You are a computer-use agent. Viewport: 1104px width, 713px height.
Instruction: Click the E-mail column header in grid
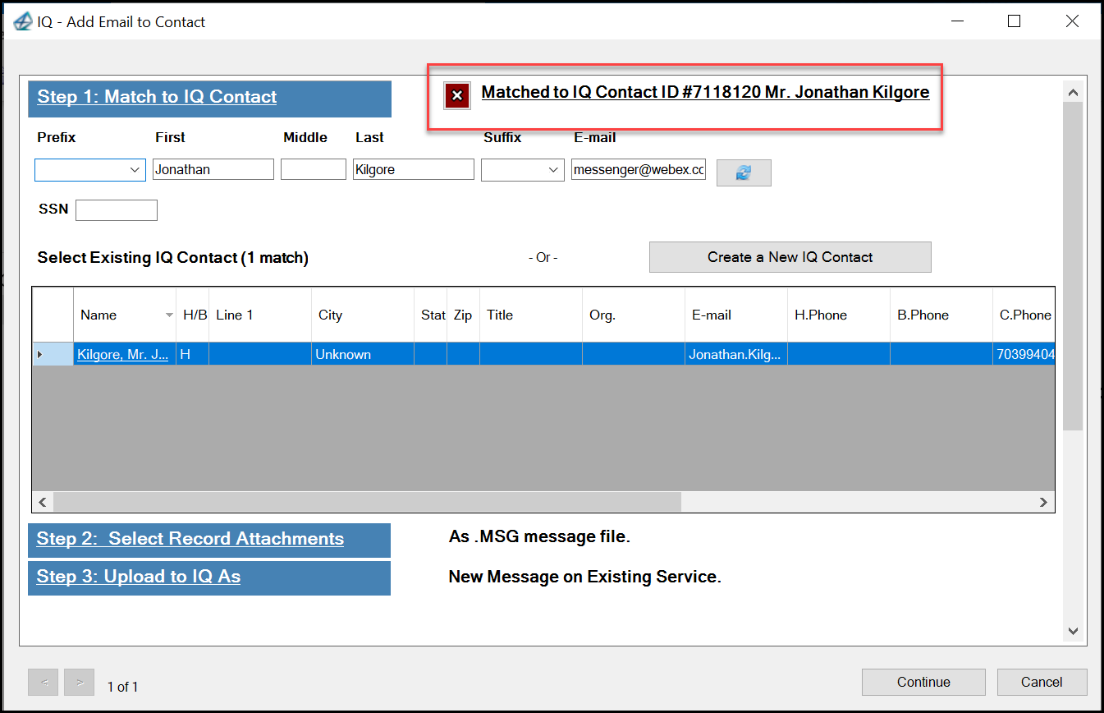click(x=736, y=315)
